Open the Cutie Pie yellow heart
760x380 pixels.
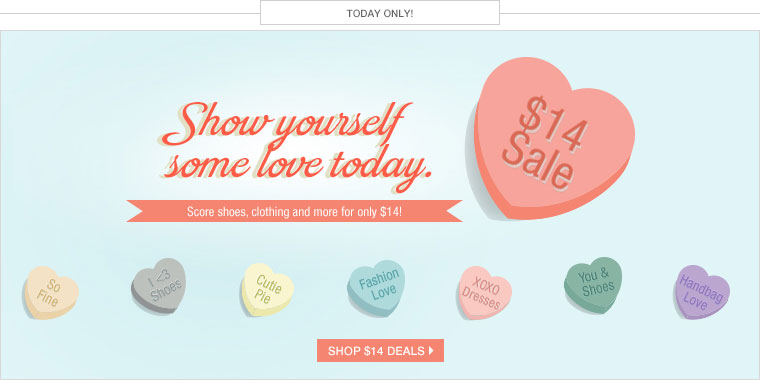[268, 289]
